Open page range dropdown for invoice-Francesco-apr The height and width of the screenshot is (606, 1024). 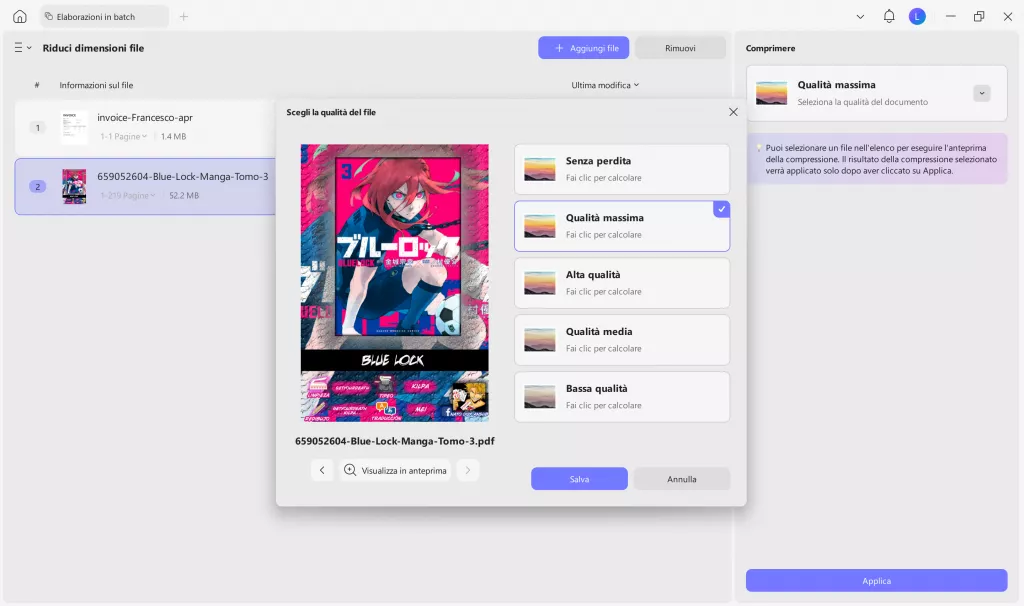coord(123,136)
